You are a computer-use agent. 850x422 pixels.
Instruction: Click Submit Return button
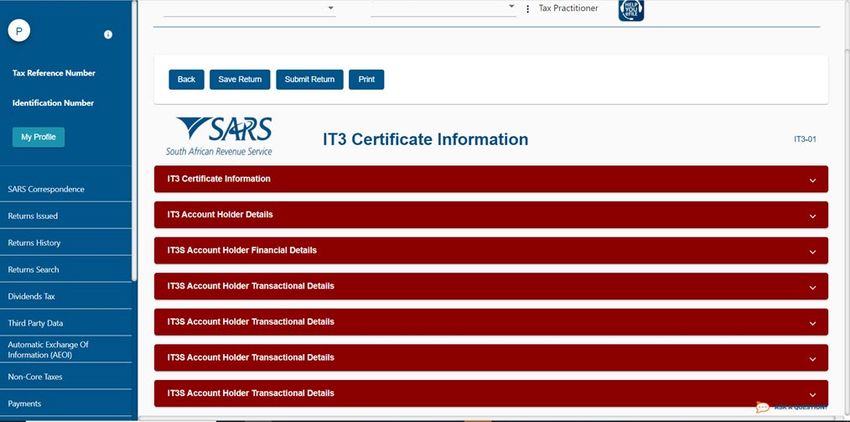click(x=310, y=79)
